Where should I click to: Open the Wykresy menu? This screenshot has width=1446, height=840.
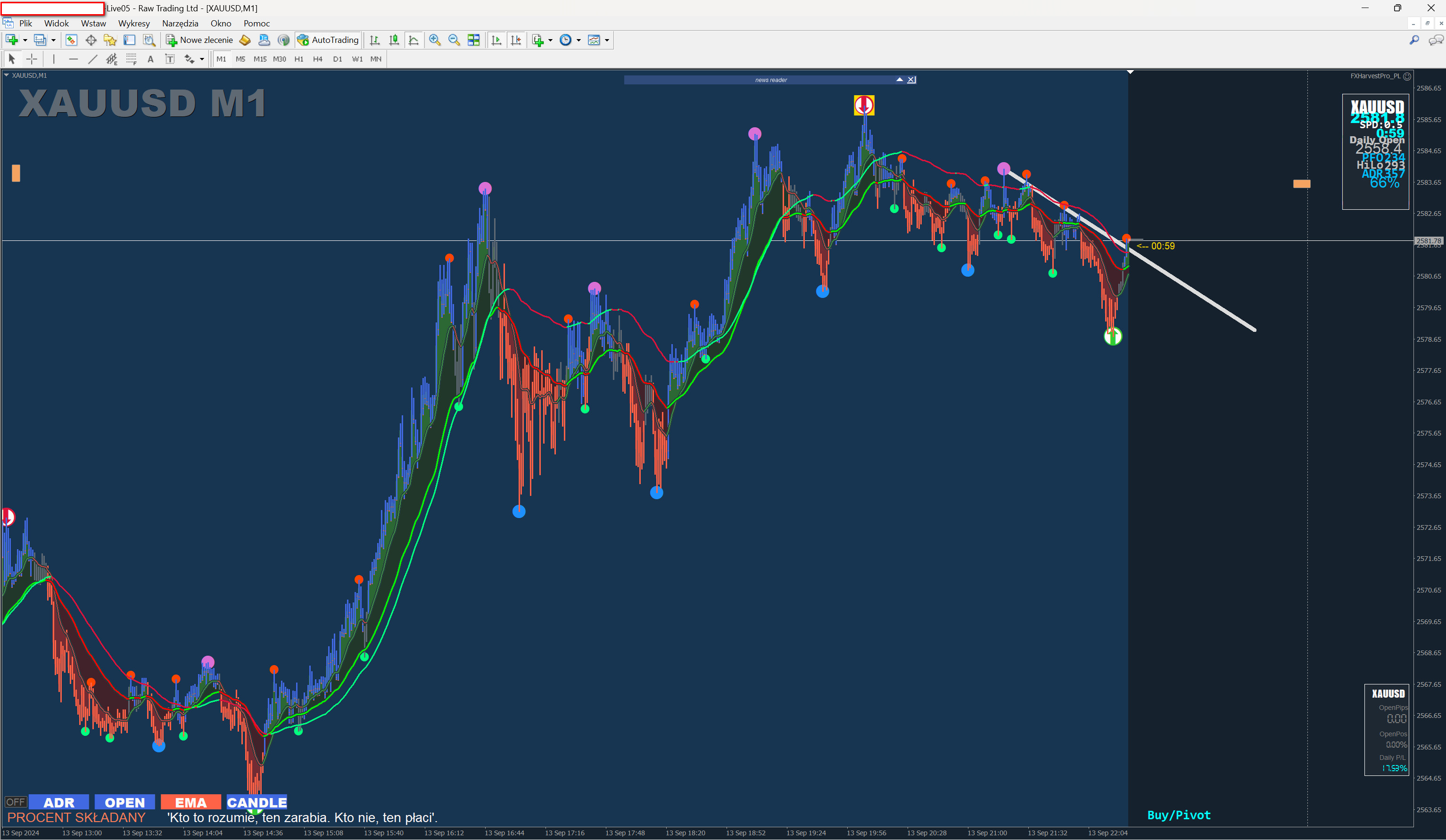(x=134, y=24)
